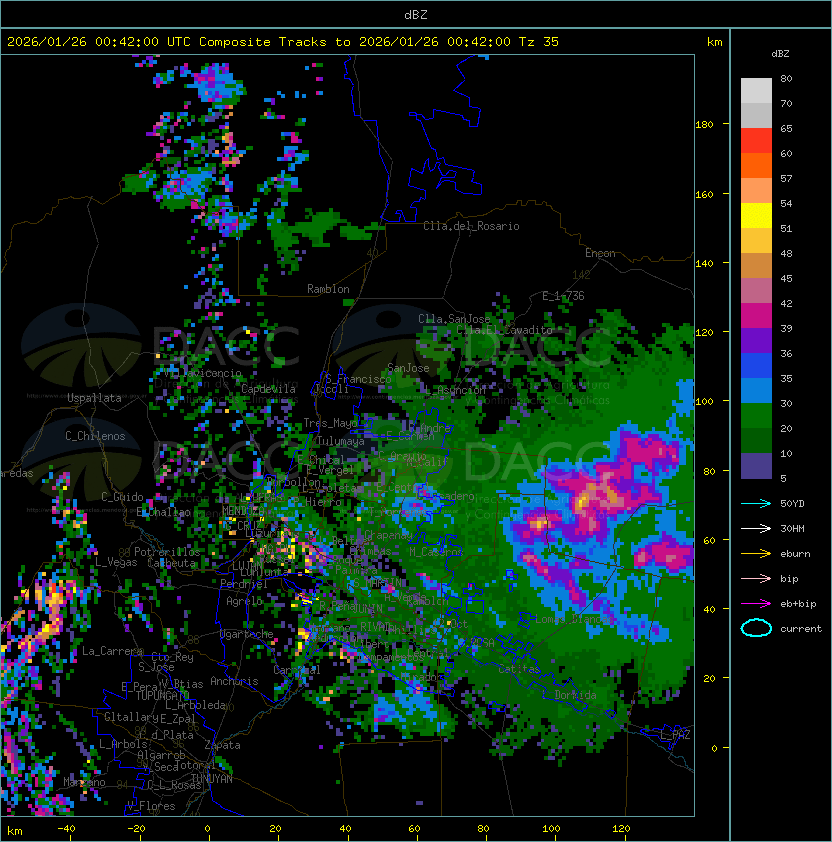The image size is (832, 842).
Task: Click the 'V_Flores' map label
Action: point(151,806)
